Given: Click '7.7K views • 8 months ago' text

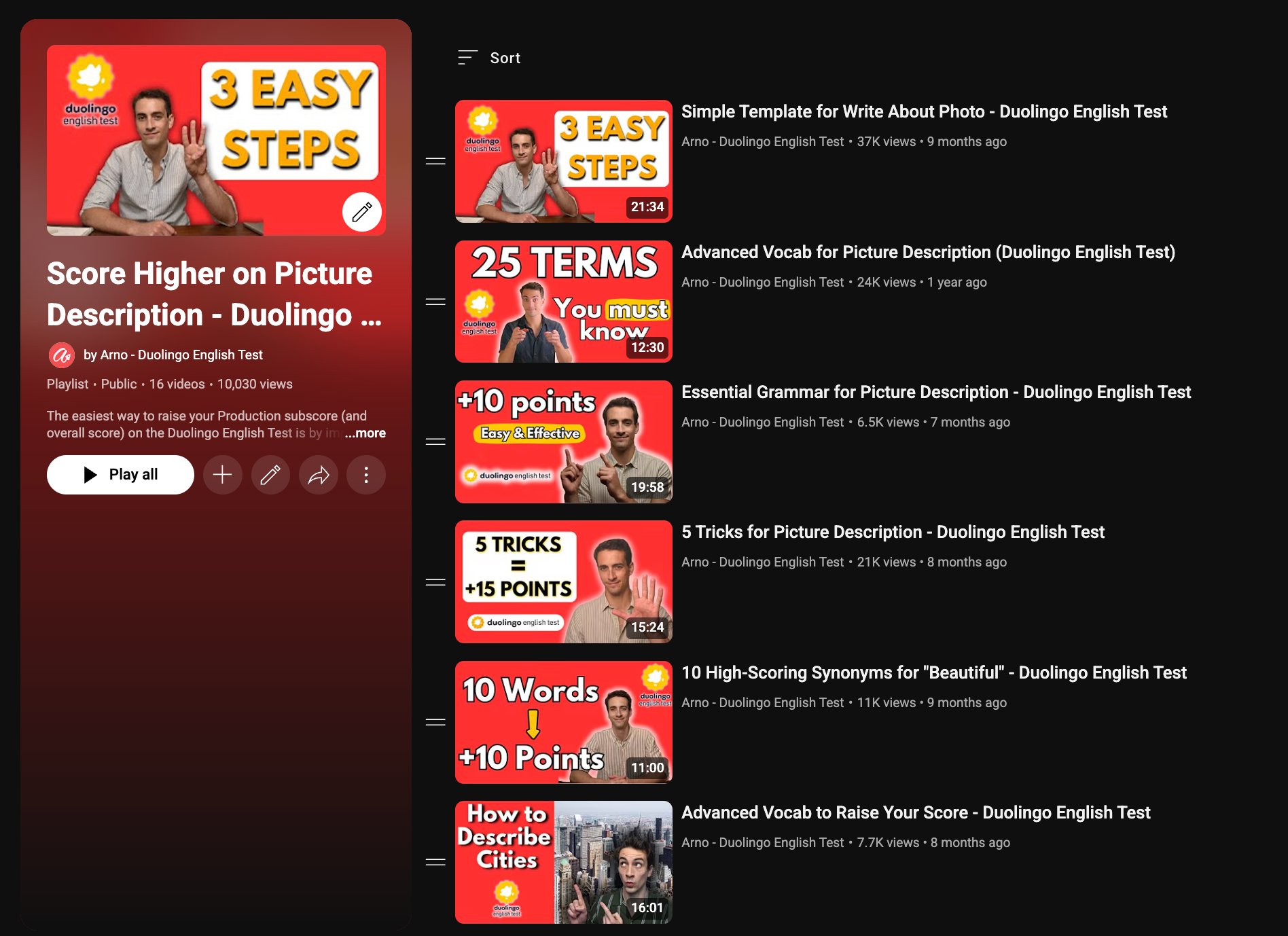Looking at the screenshot, I should click(933, 842).
